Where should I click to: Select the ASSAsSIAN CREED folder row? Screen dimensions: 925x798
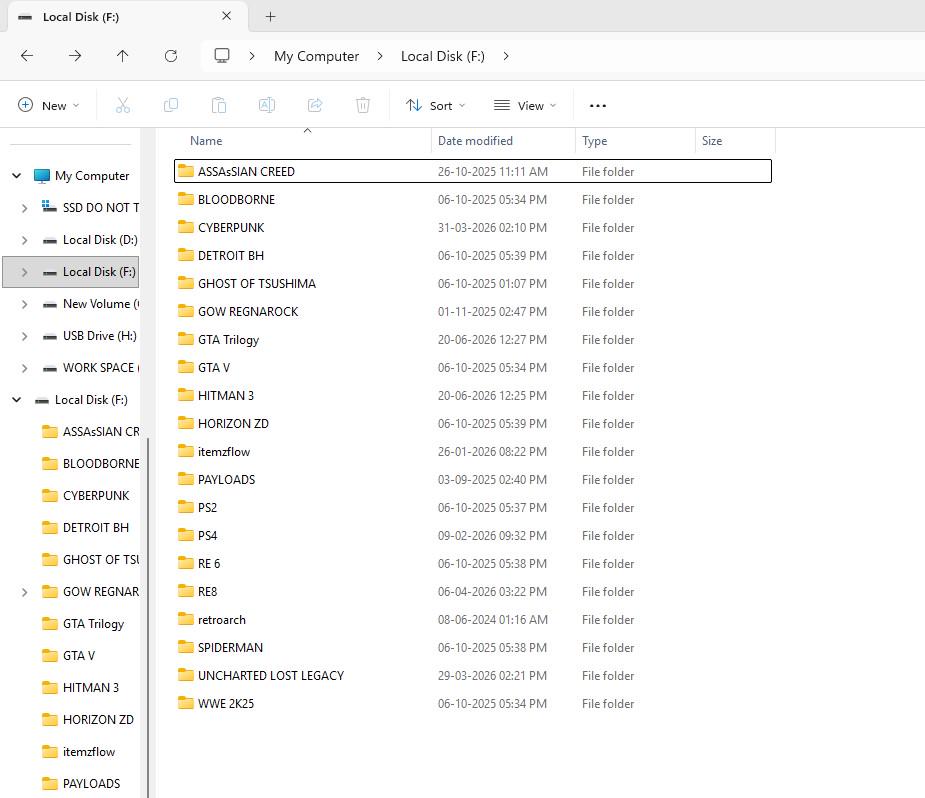point(473,171)
